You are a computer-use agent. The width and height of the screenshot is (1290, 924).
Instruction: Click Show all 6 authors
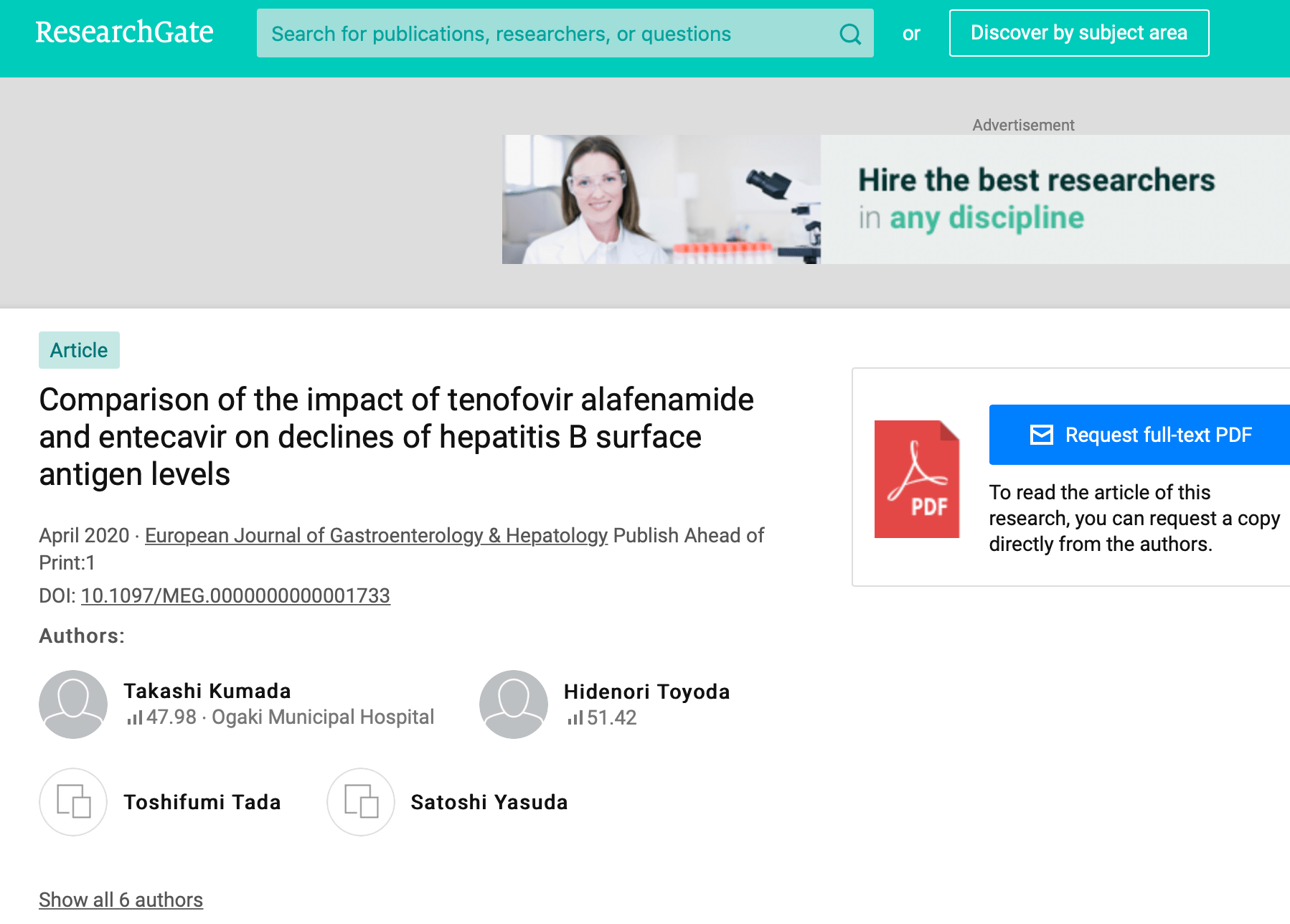pos(121,900)
